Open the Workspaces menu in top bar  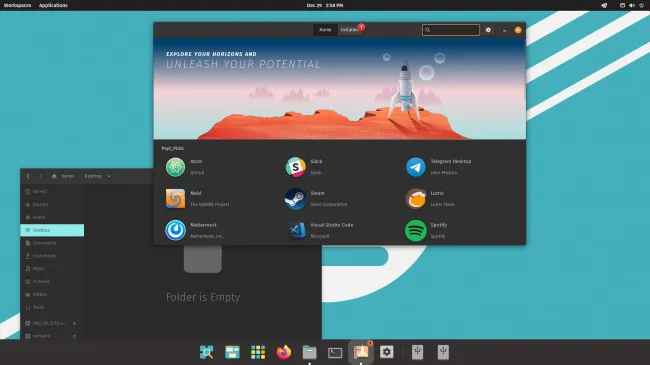(17, 5)
